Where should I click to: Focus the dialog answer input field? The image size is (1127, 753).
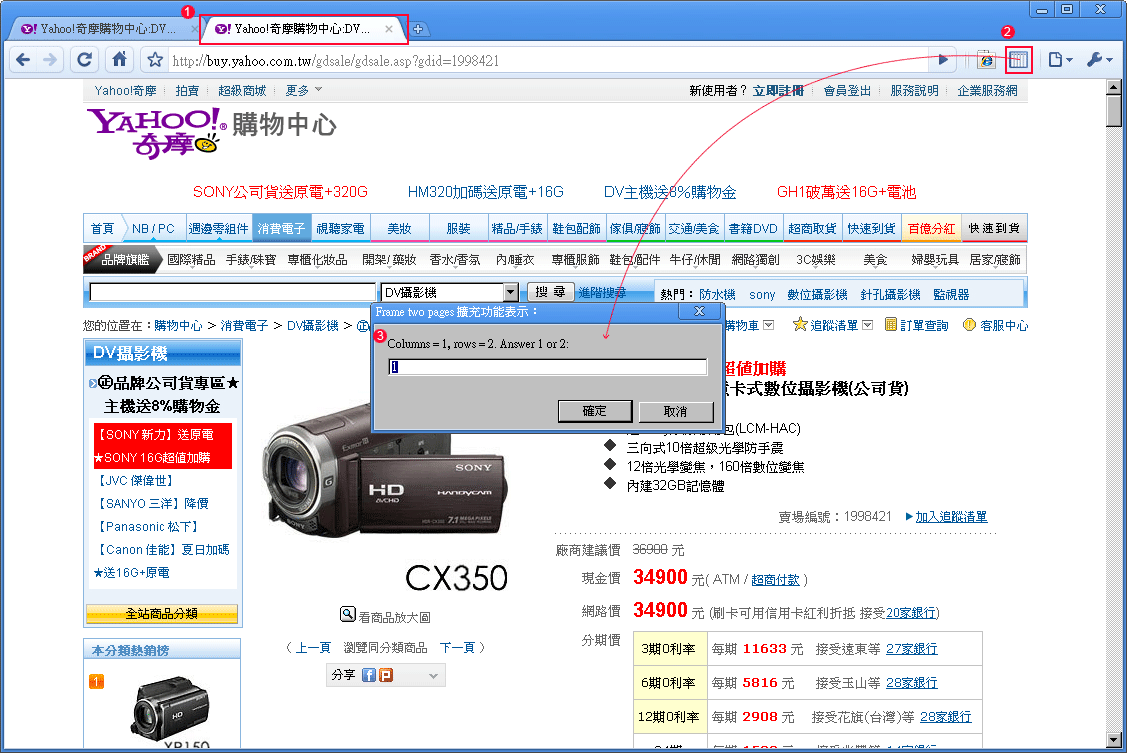[548, 367]
